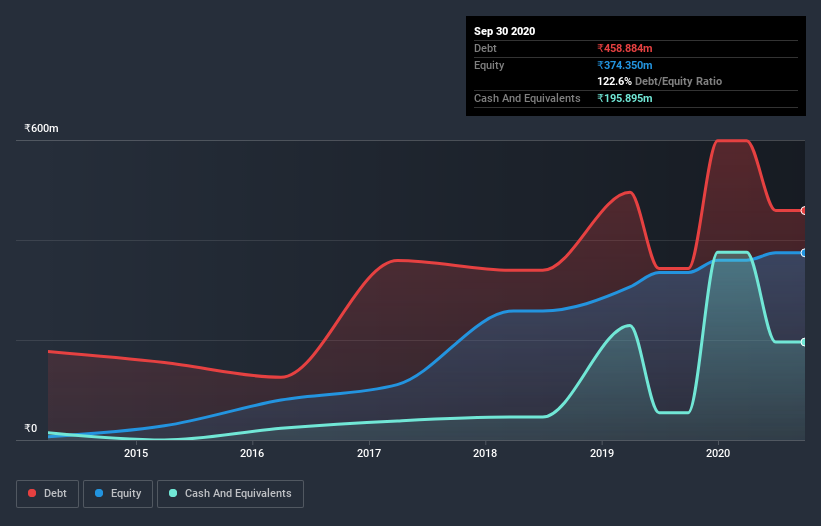Click the ₹0 y-axis label

31,428
